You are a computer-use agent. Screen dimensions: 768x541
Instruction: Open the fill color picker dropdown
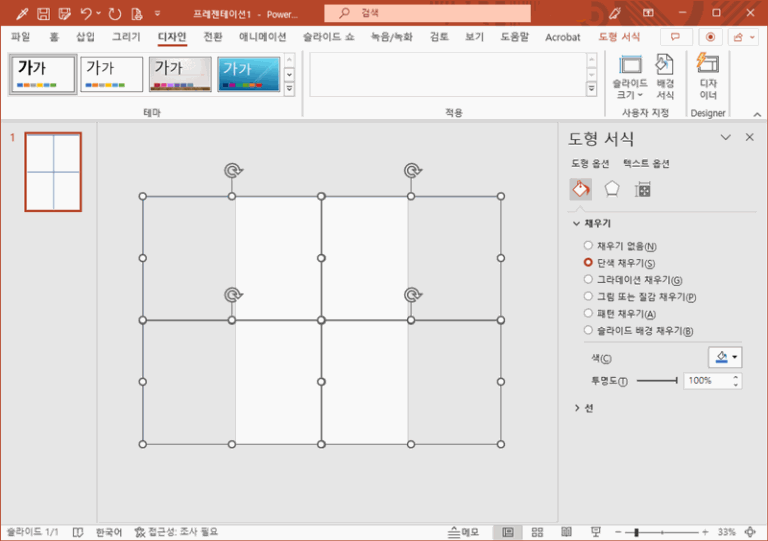click(725, 357)
